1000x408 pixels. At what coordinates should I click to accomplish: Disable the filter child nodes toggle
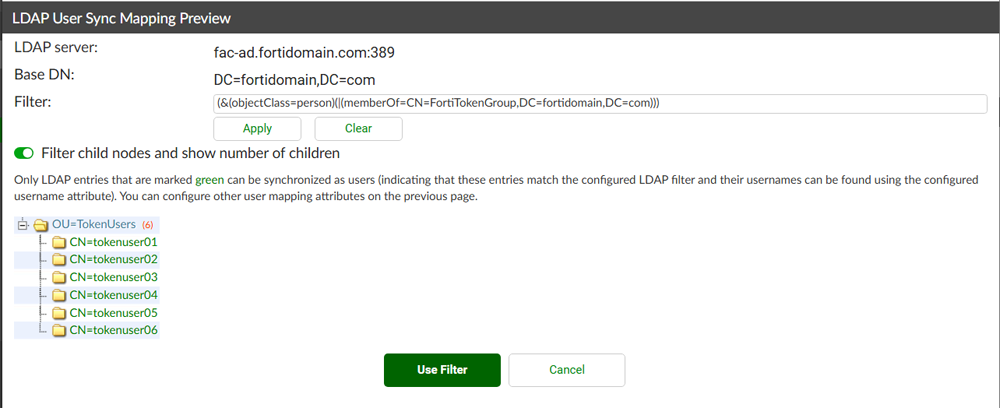[25, 154]
